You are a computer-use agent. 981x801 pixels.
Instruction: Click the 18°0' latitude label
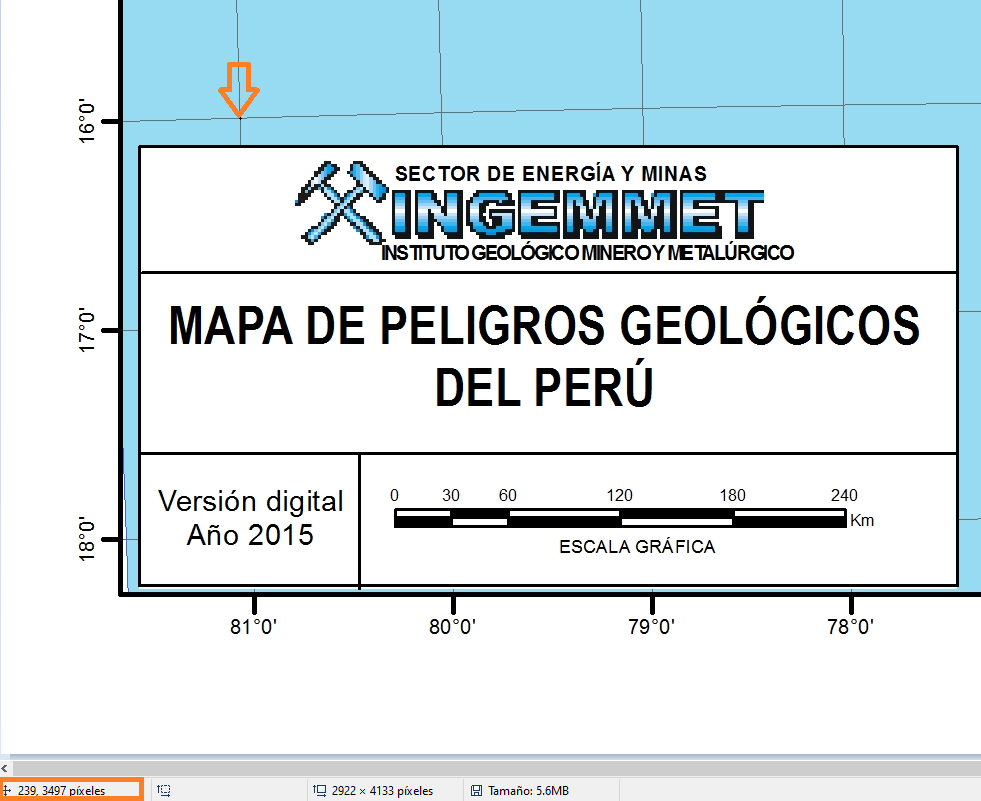point(87,539)
